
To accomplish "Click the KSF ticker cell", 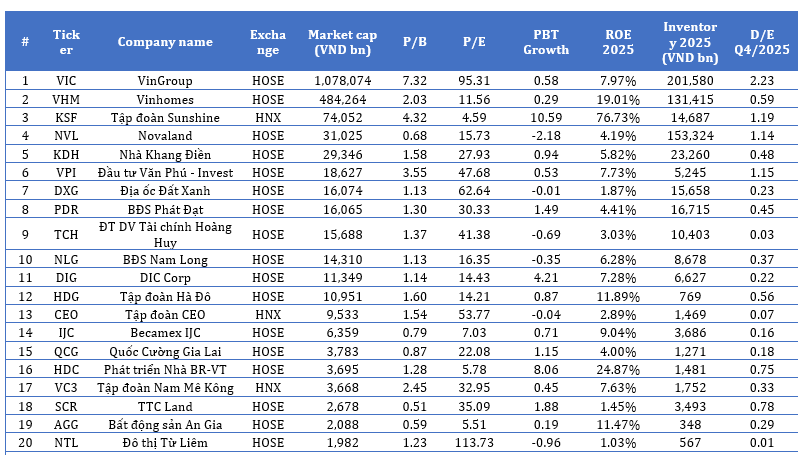I will point(66,117).
